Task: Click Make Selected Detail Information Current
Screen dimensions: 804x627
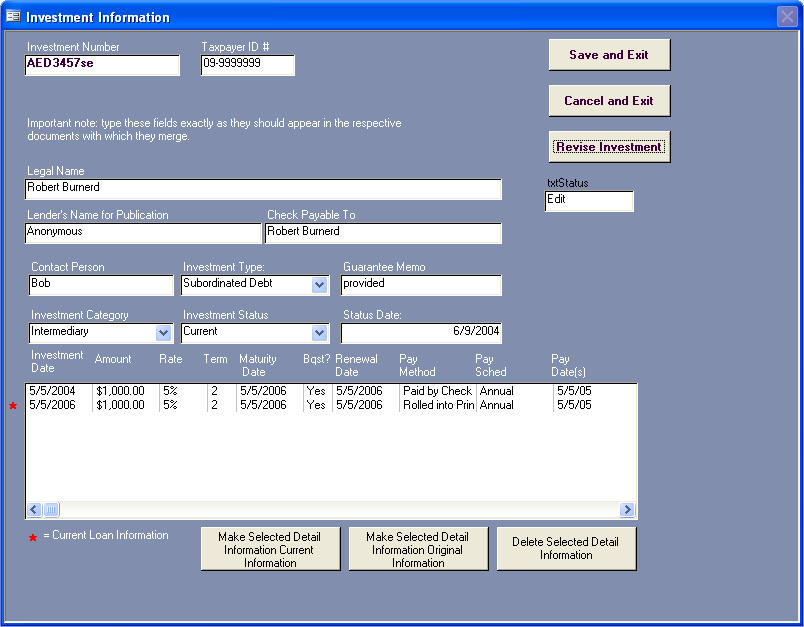Action: (x=270, y=549)
